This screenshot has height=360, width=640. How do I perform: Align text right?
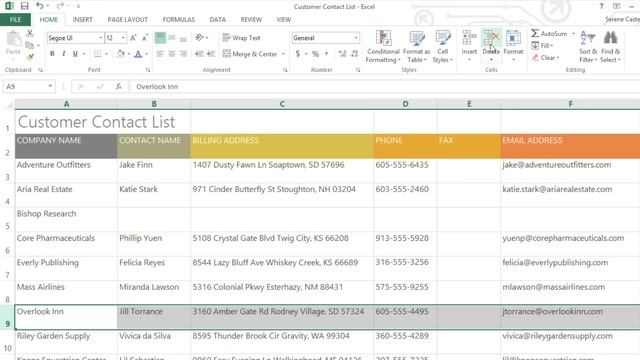[x=183, y=54]
